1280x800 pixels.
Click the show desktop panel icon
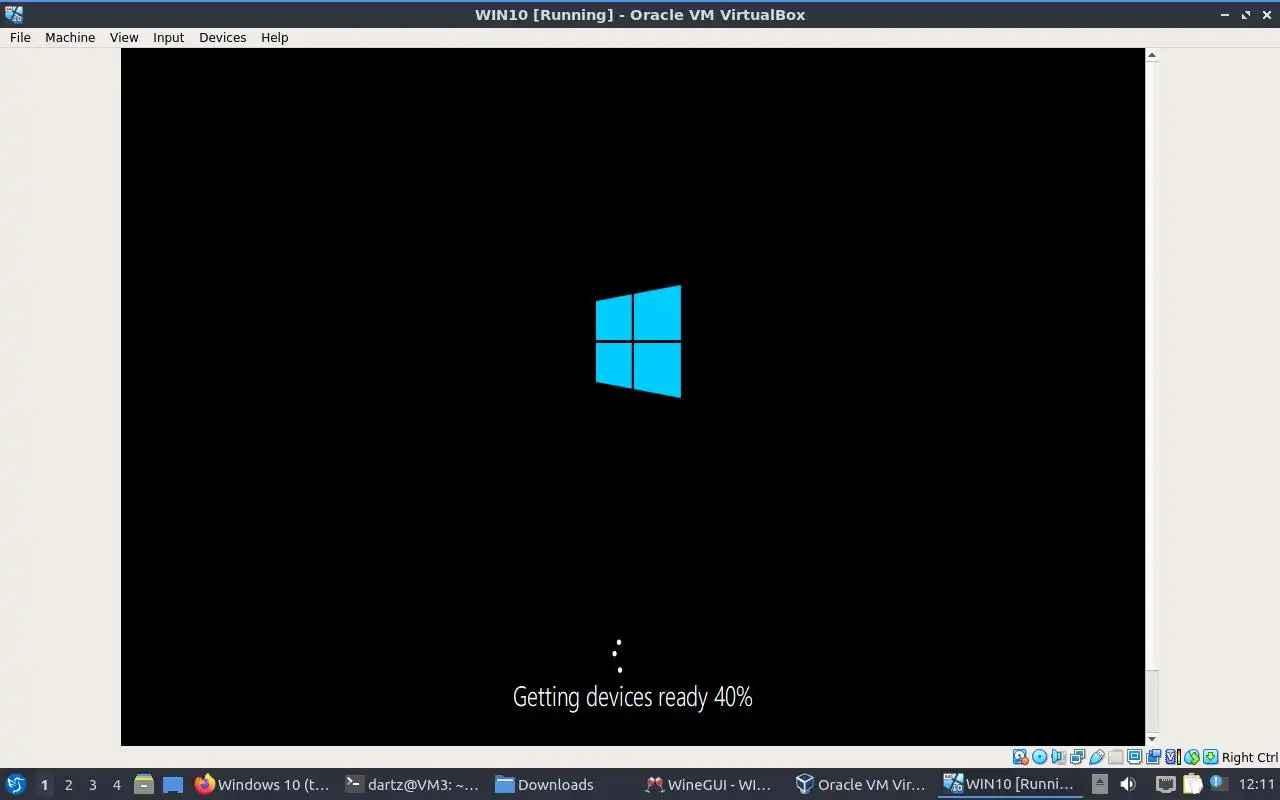click(x=173, y=785)
